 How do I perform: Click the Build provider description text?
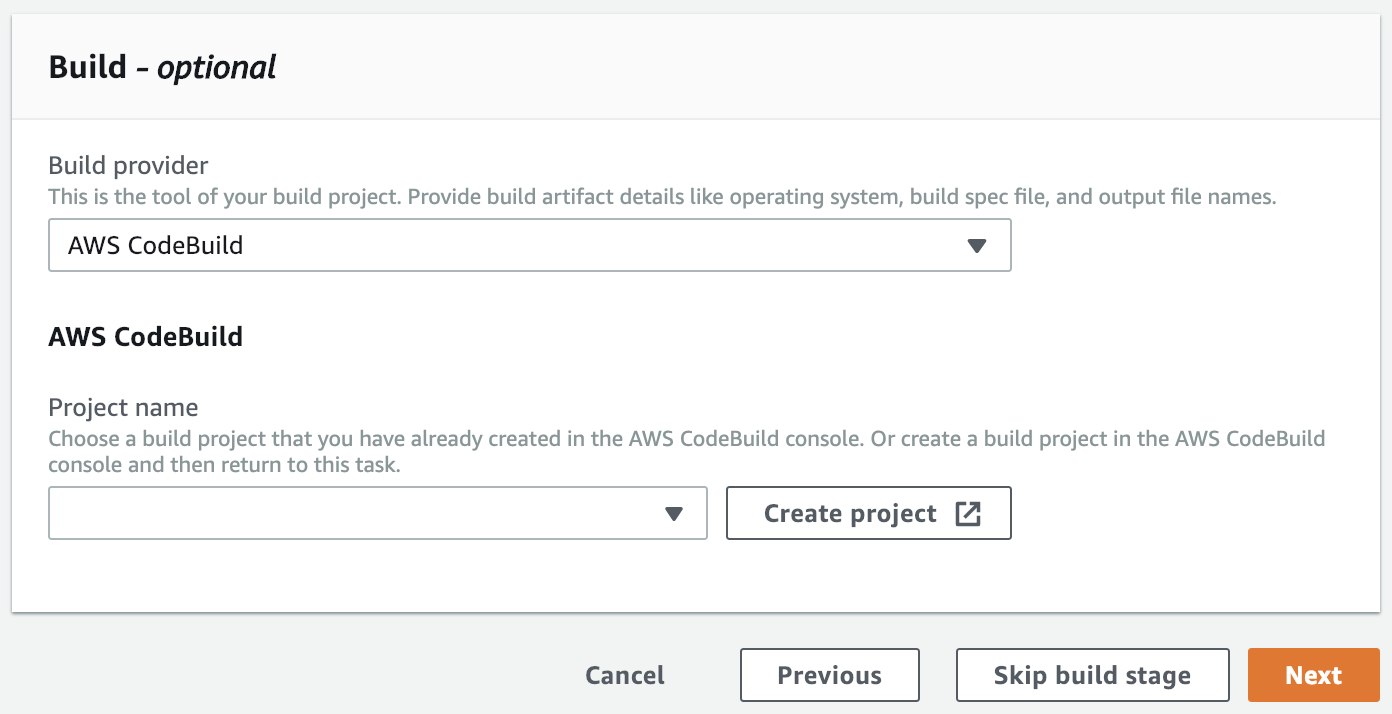pyautogui.click(x=662, y=197)
